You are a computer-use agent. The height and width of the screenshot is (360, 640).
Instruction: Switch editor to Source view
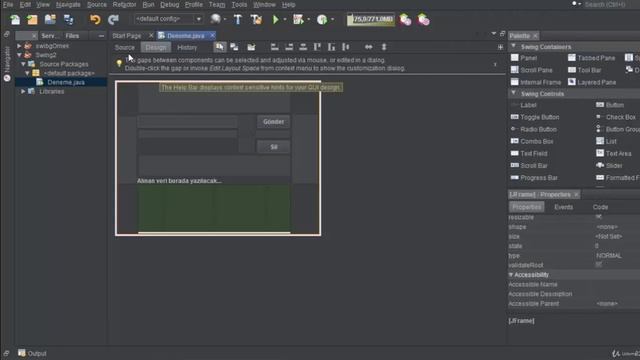(x=124, y=47)
